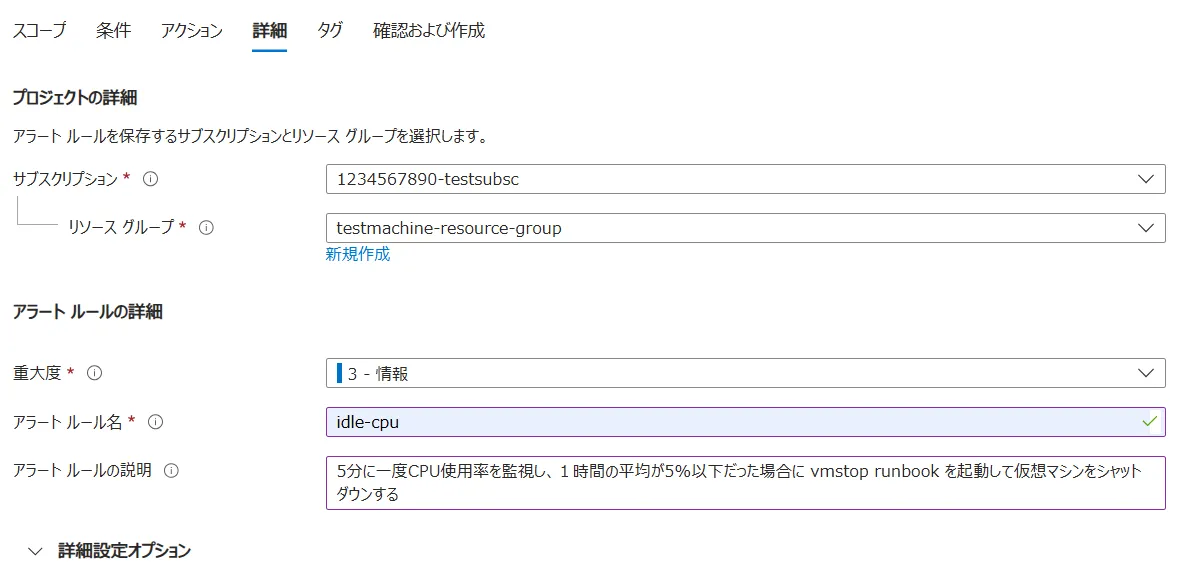
Task: Click inside the アラート ルールの説明 text box
Action: [745, 482]
